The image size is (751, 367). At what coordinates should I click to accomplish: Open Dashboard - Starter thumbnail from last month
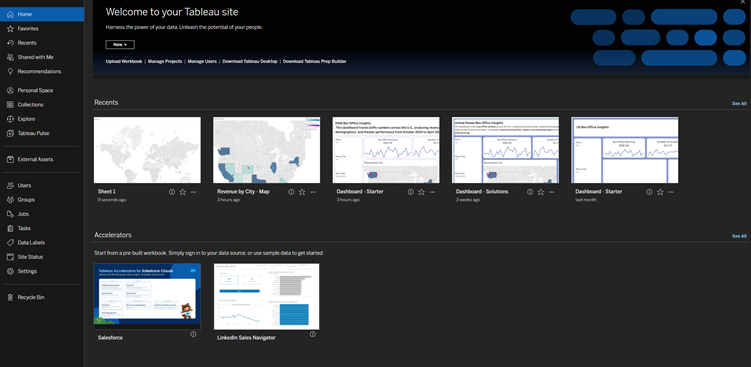625,150
